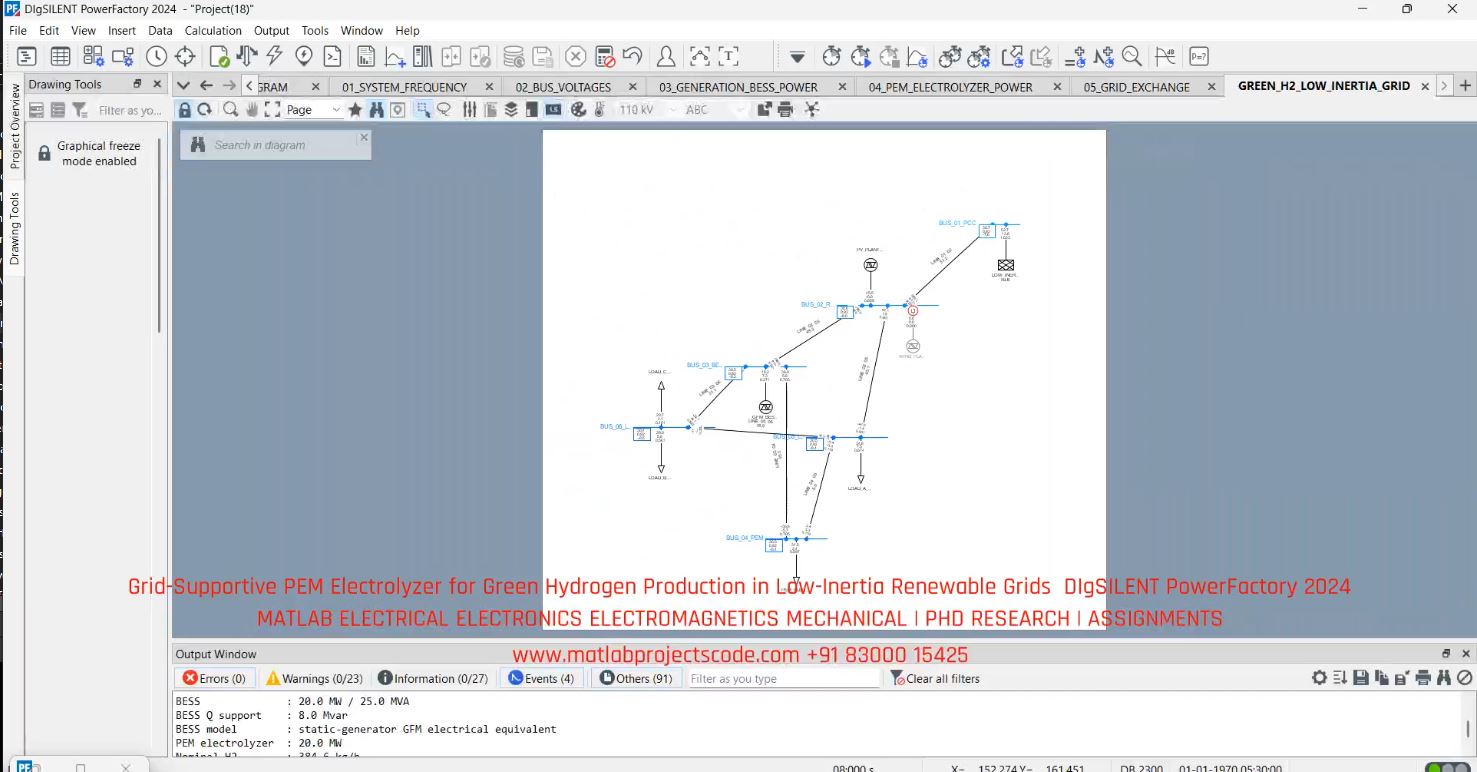Add a new tab with plus button

1464,86
